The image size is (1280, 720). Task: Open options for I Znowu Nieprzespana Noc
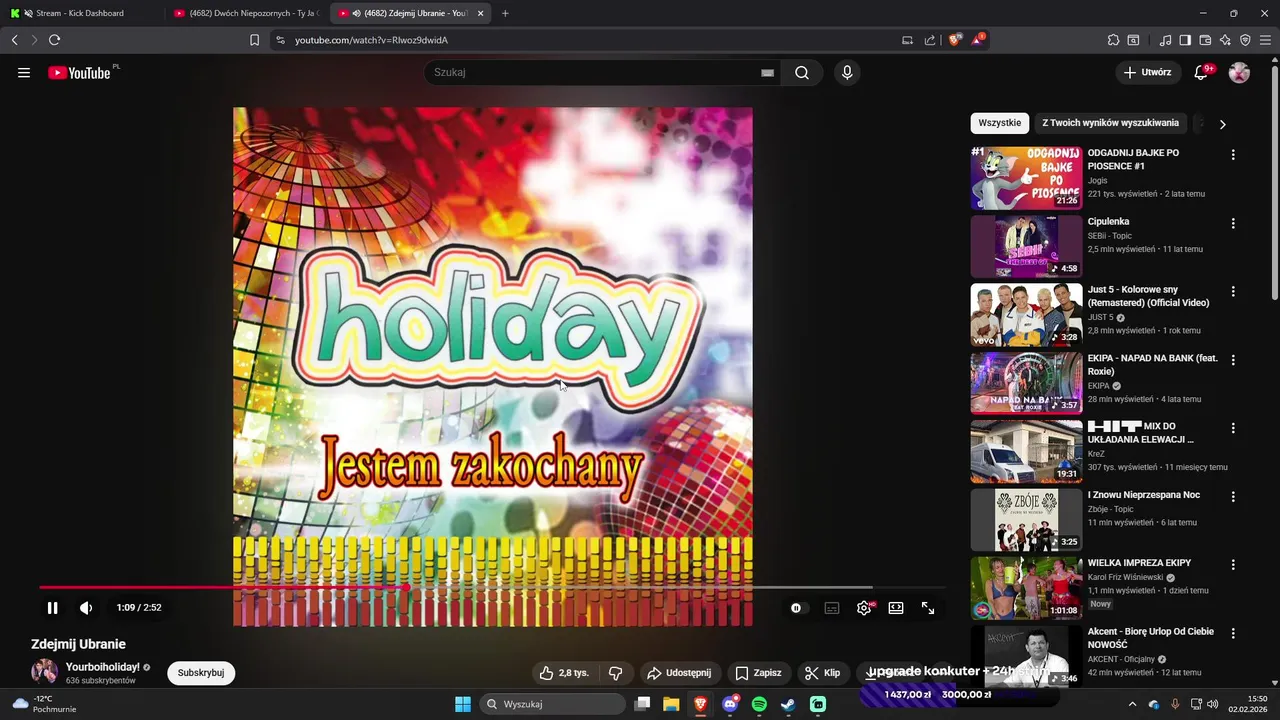1233,496
